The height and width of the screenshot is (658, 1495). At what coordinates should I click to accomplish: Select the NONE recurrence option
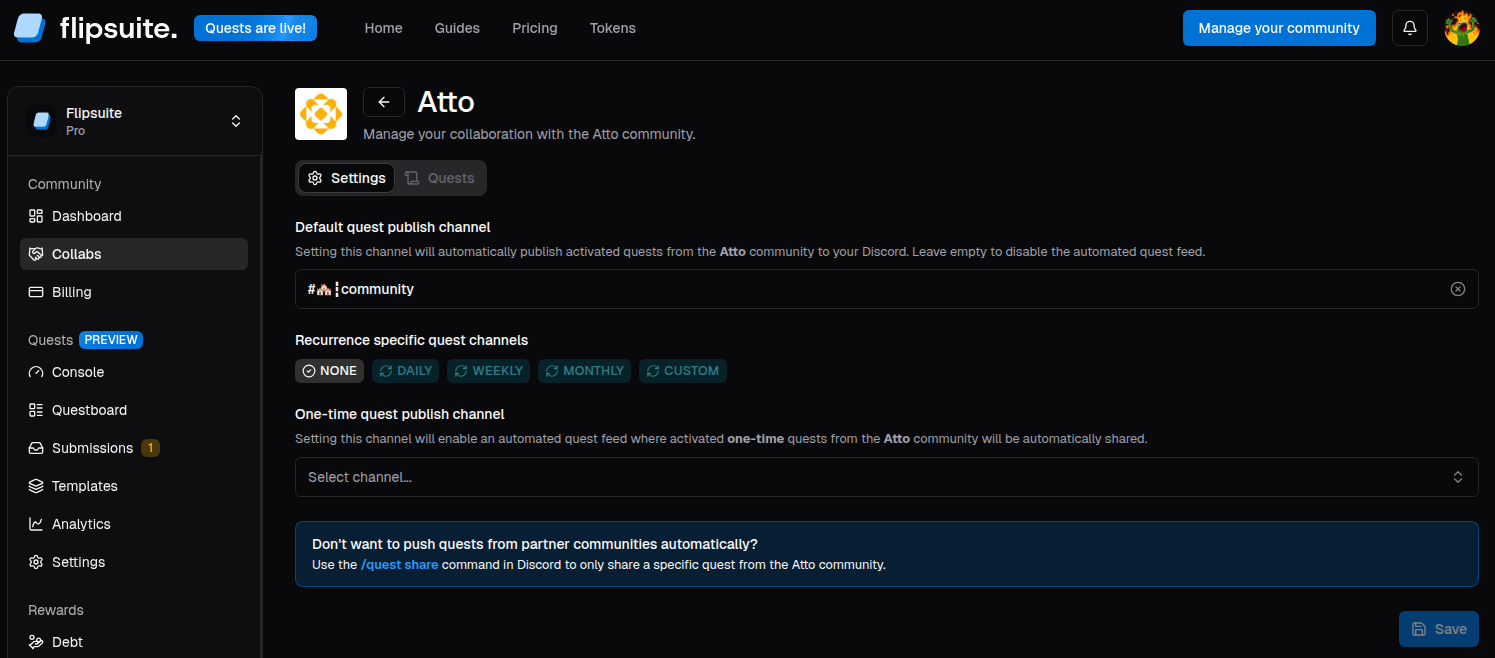point(329,371)
